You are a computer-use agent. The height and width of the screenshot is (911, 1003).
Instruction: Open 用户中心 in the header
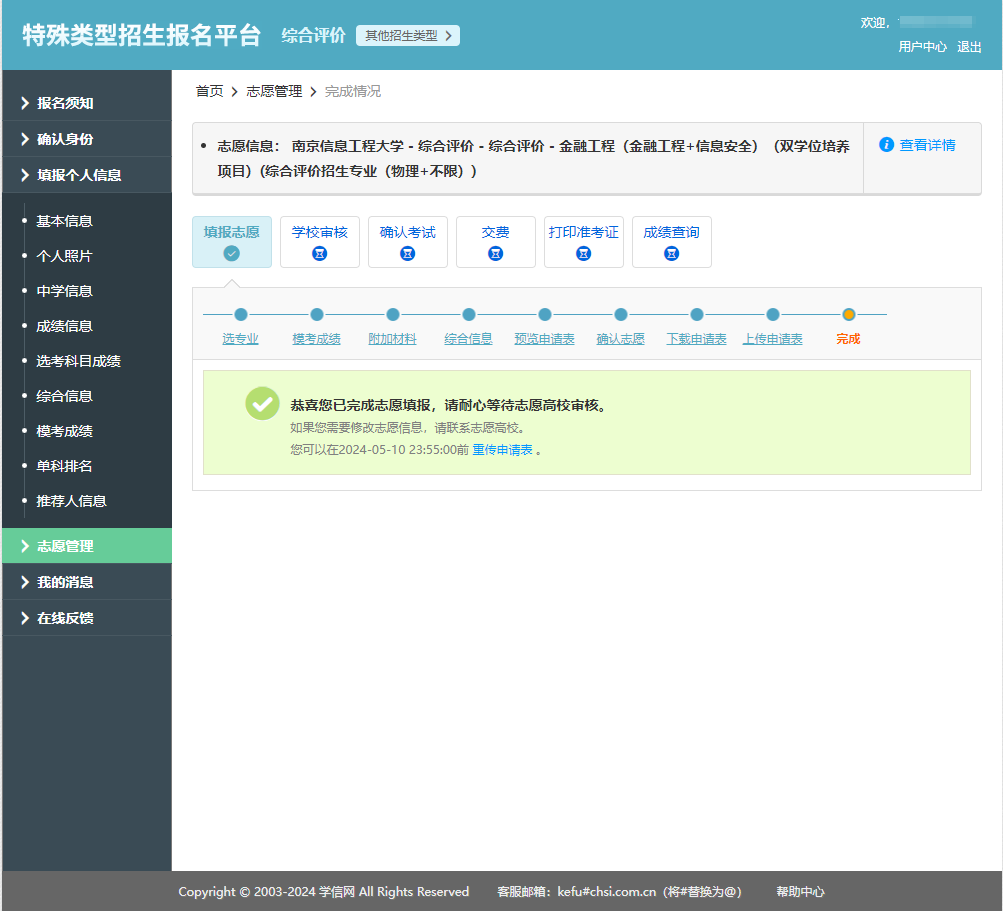click(x=922, y=47)
